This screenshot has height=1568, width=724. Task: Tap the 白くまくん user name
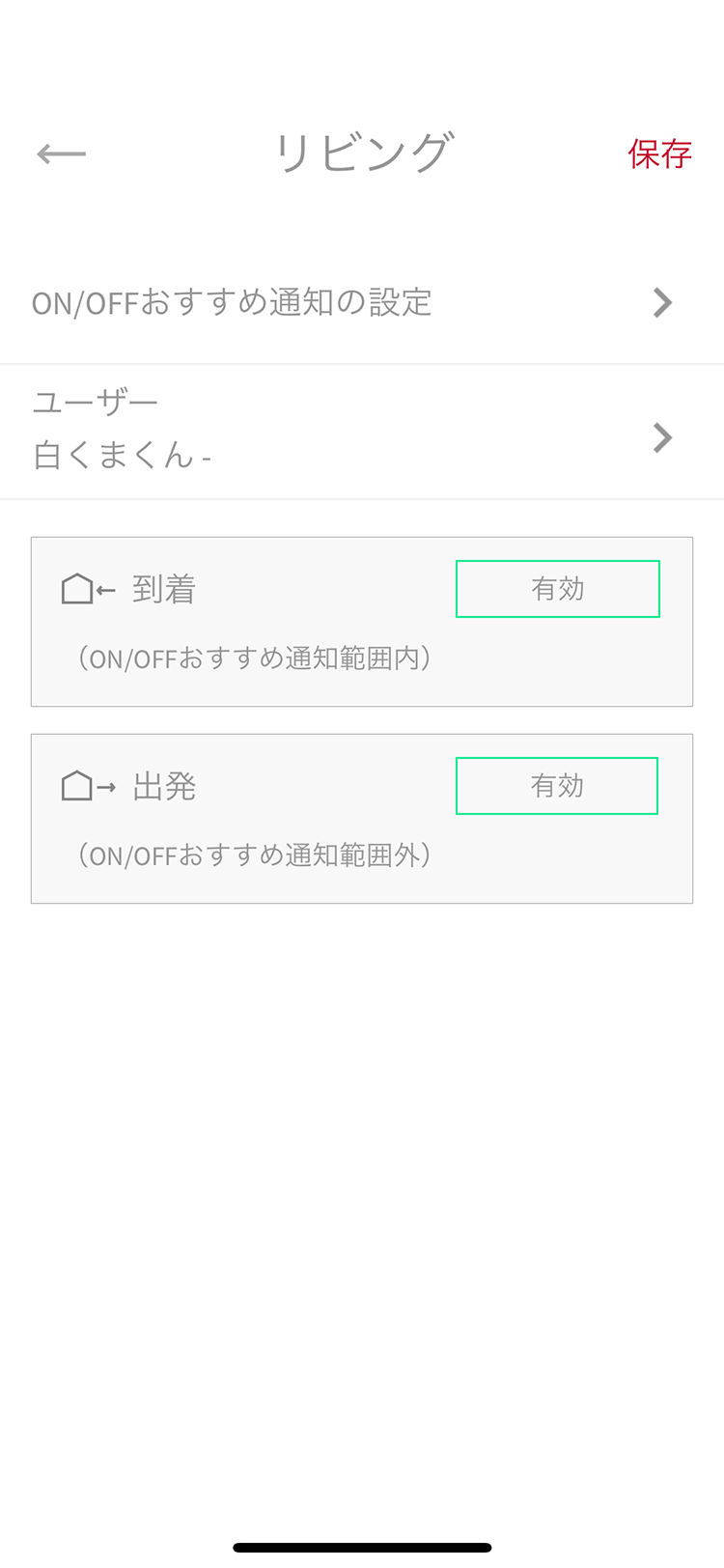point(114,455)
